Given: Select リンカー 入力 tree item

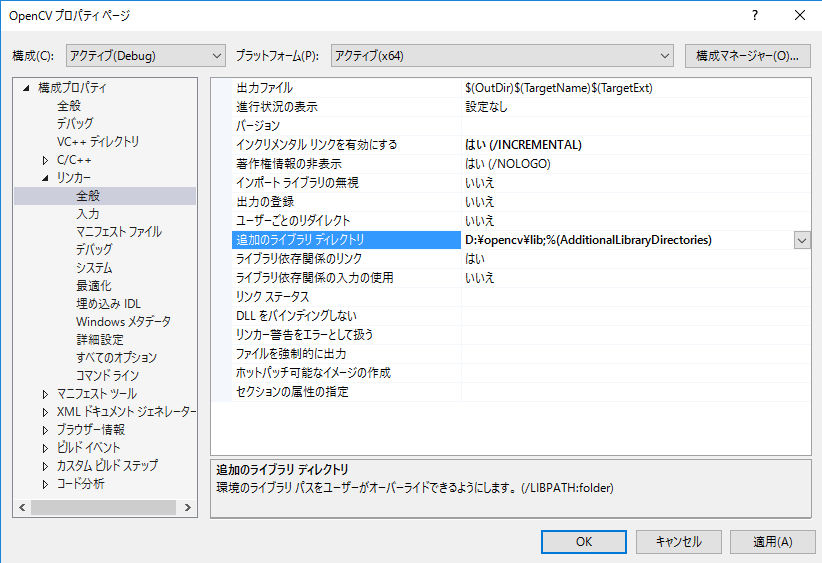Looking at the screenshot, I should coord(87,214).
